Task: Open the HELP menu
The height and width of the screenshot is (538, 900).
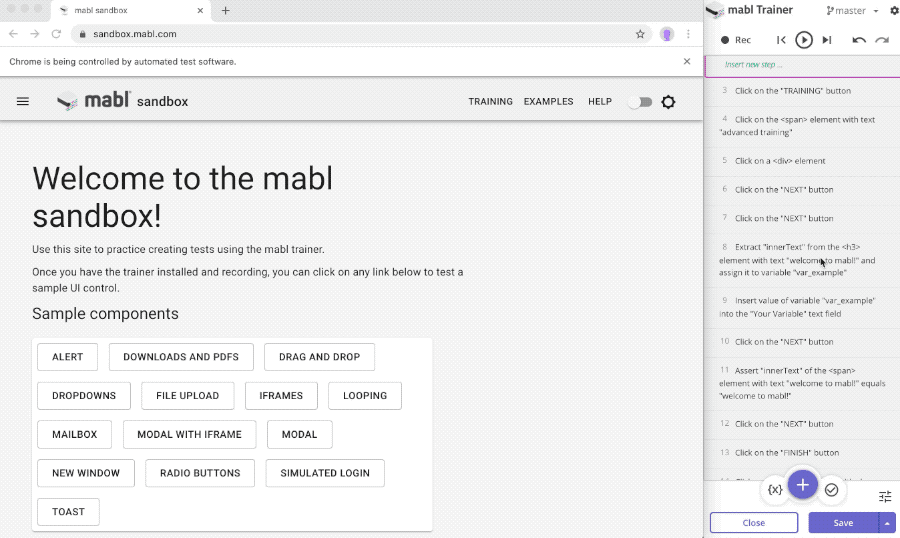Action: (600, 102)
